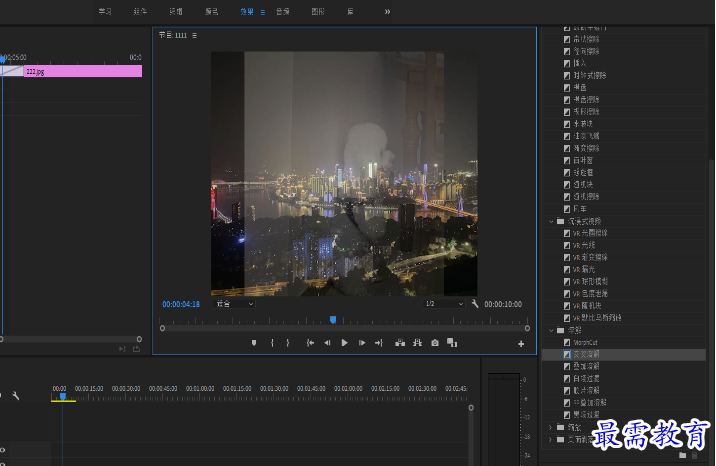Select the 交叉溶解 transition icon
The height and width of the screenshot is (466, 716).
567,354
